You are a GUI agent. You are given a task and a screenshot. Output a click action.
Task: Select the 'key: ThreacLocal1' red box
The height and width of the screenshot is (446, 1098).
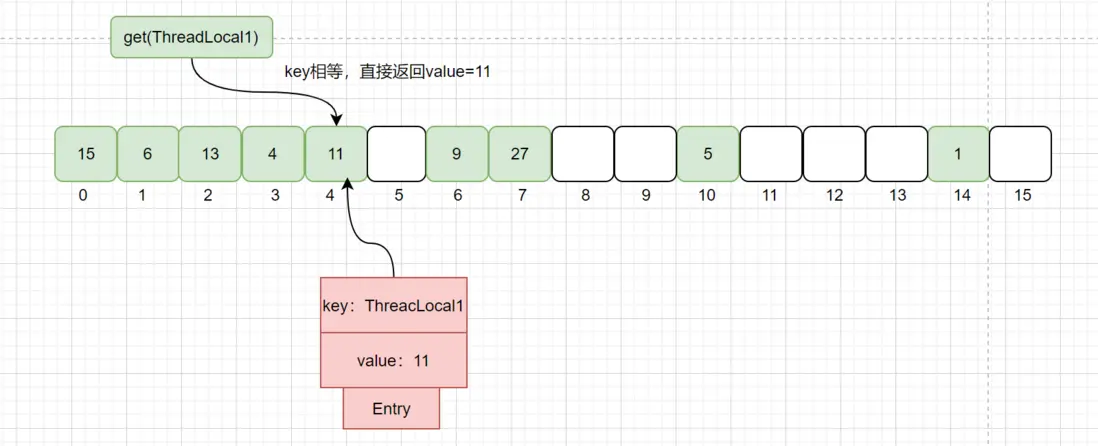(x=393, y=305)
